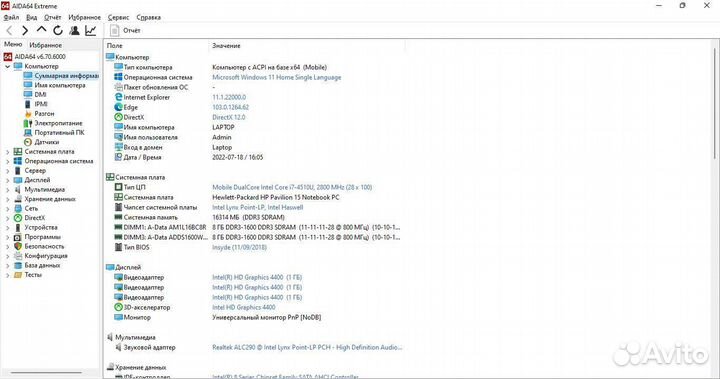Click the 3D-акселератор icon
Image resolution: width=720 pixels, height=379 pixels.
coord(118,307)
